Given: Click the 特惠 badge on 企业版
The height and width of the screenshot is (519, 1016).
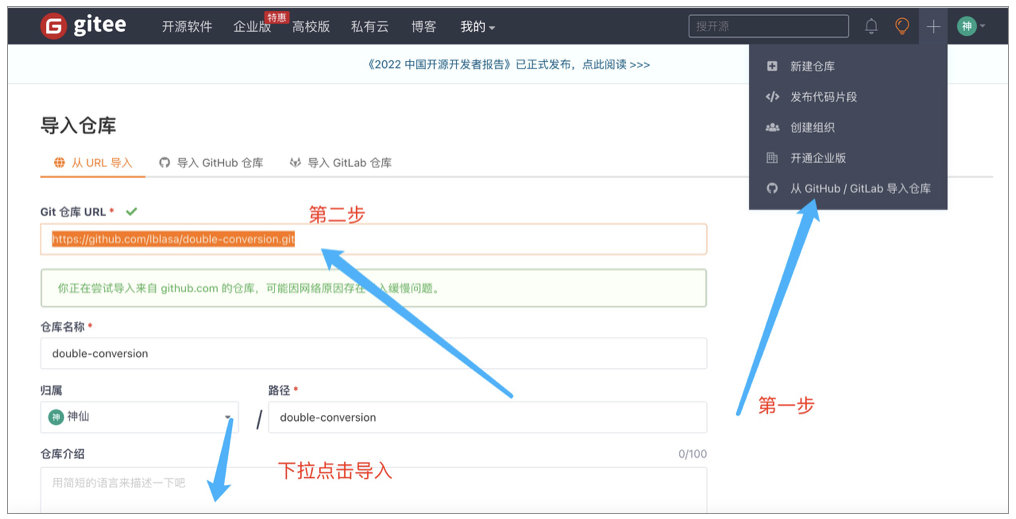Looking at the screenshot, I should (x=276, y=17).
